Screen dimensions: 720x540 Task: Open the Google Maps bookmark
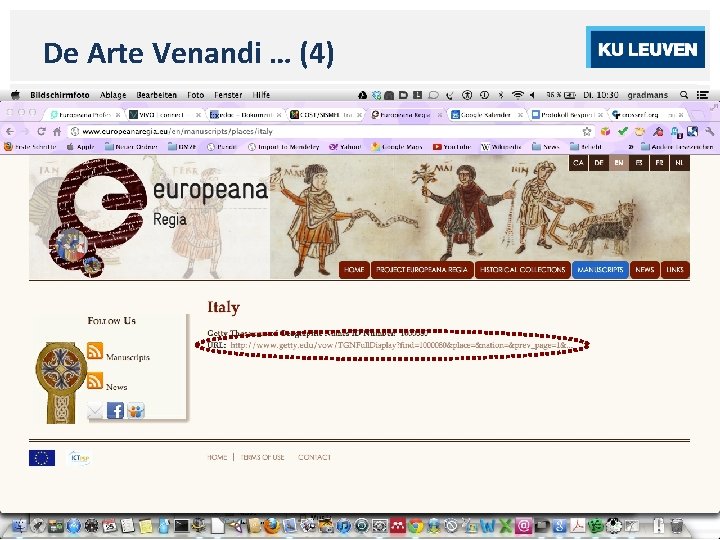tap(397, 147)
